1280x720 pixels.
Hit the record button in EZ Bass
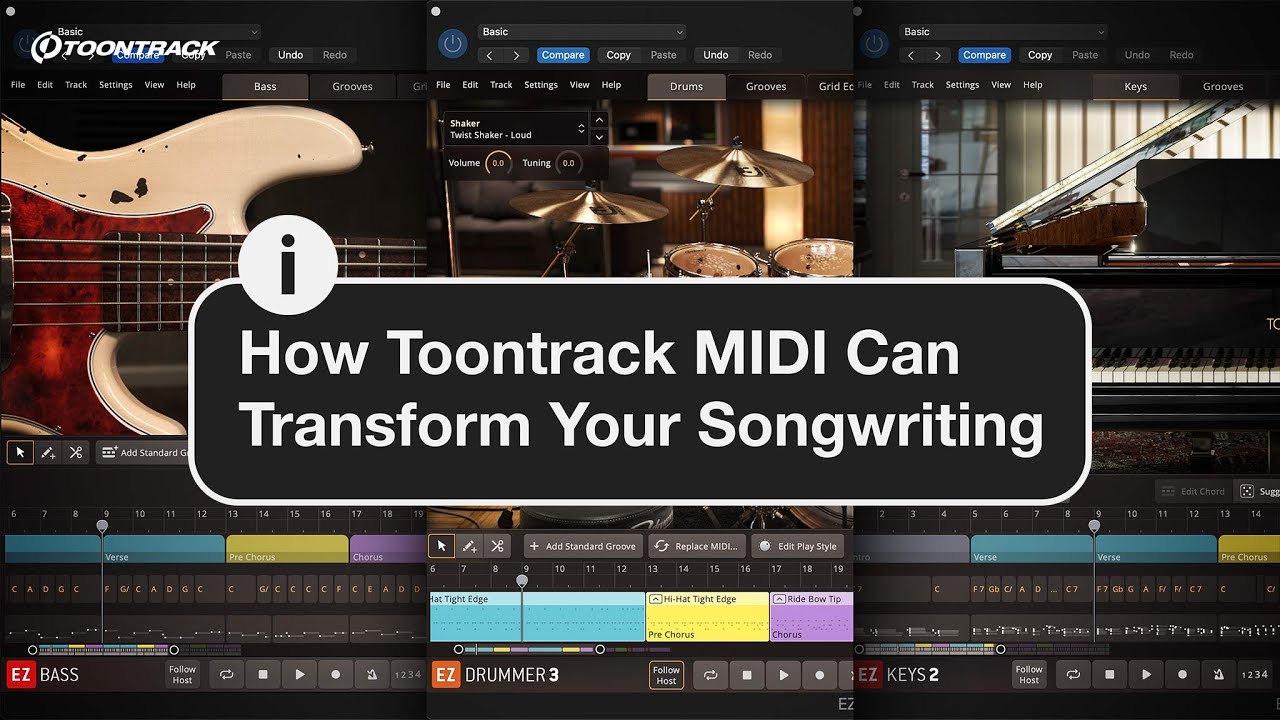tap(335, 675)
